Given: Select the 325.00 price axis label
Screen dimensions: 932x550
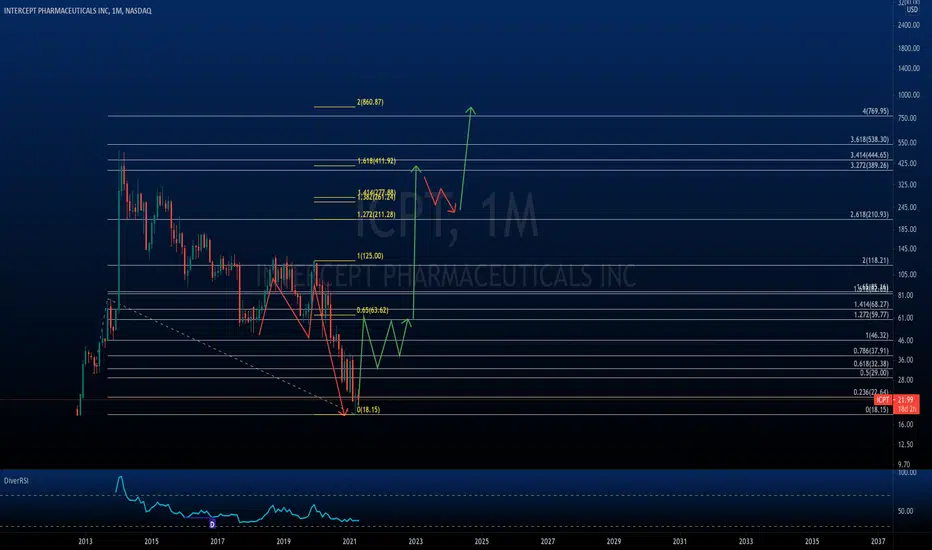Looking at the screenshot, I should 907,185.
